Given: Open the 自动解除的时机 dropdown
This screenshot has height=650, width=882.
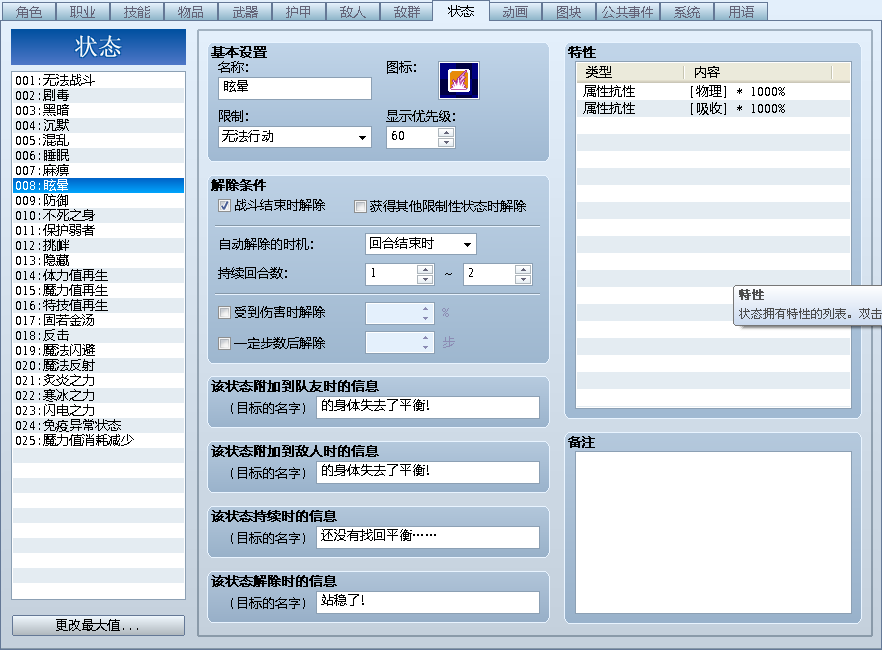Looking at the screenshot, I should click(420, 244).
